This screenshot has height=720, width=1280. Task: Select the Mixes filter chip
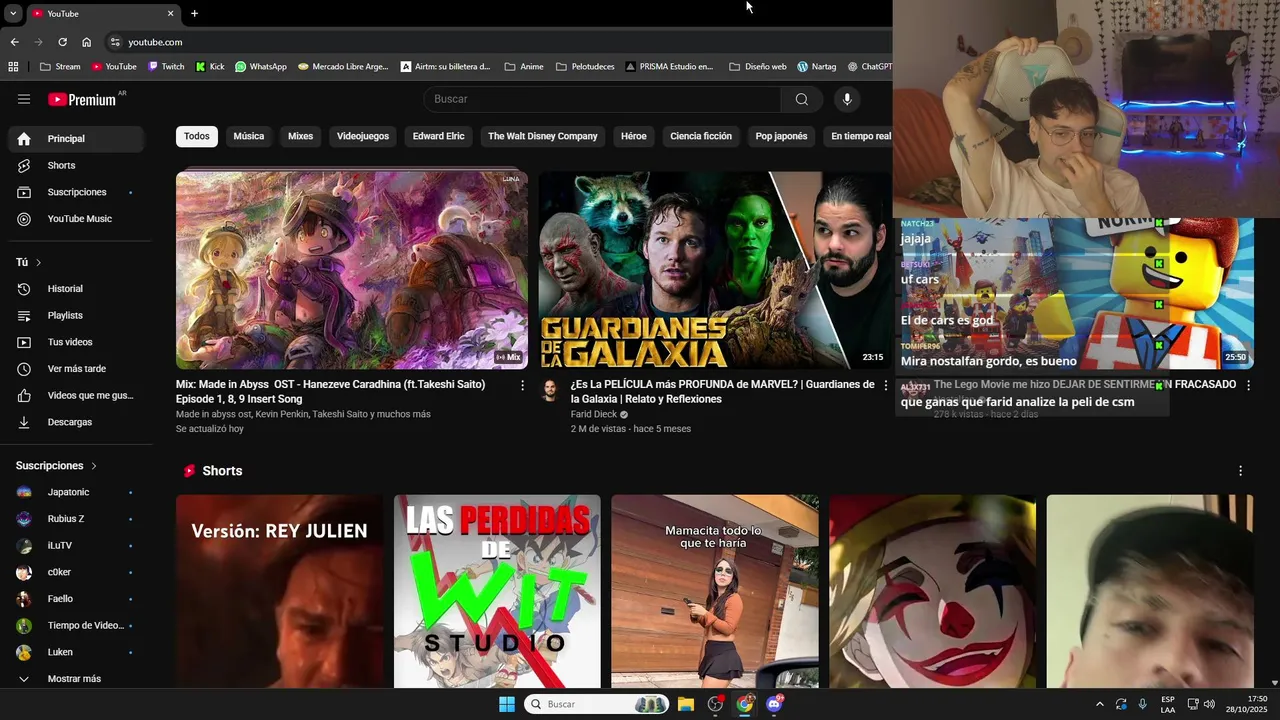(x=301, y=136)
